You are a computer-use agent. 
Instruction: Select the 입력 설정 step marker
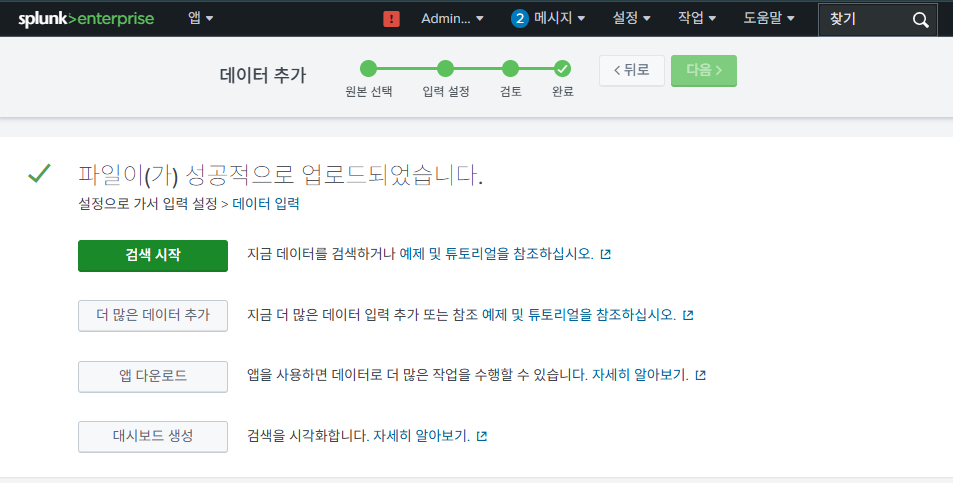pos(446,69)
